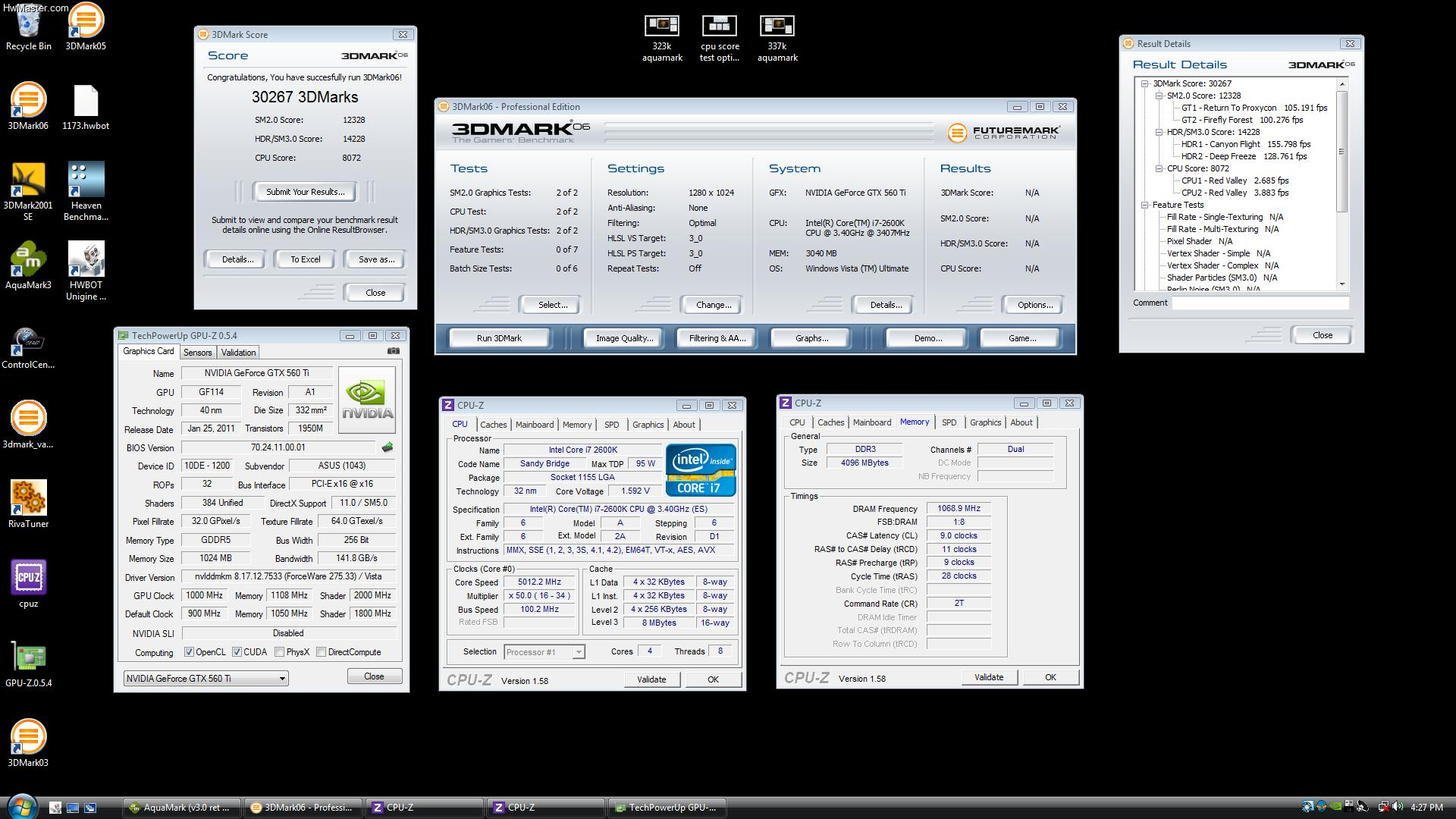Open the Recycle Bin desktop icon
Viewport: 1456px width, 819px height.
(x=28, y=28)
